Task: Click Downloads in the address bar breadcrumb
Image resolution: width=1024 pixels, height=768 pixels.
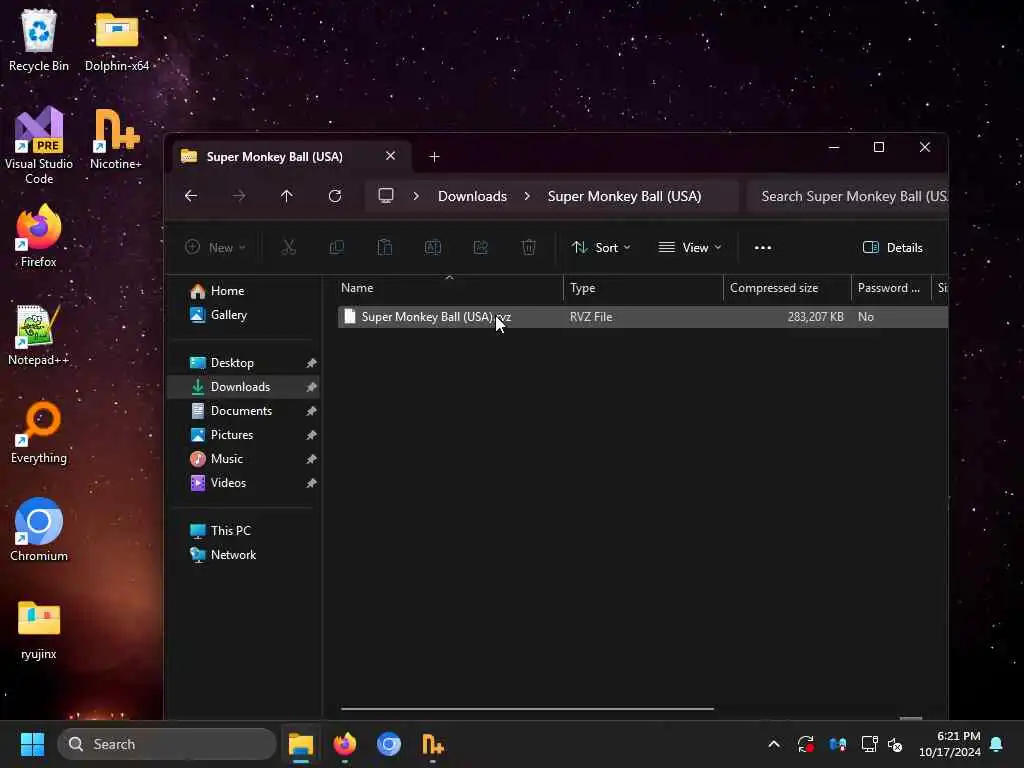Action: coord(472,196)
